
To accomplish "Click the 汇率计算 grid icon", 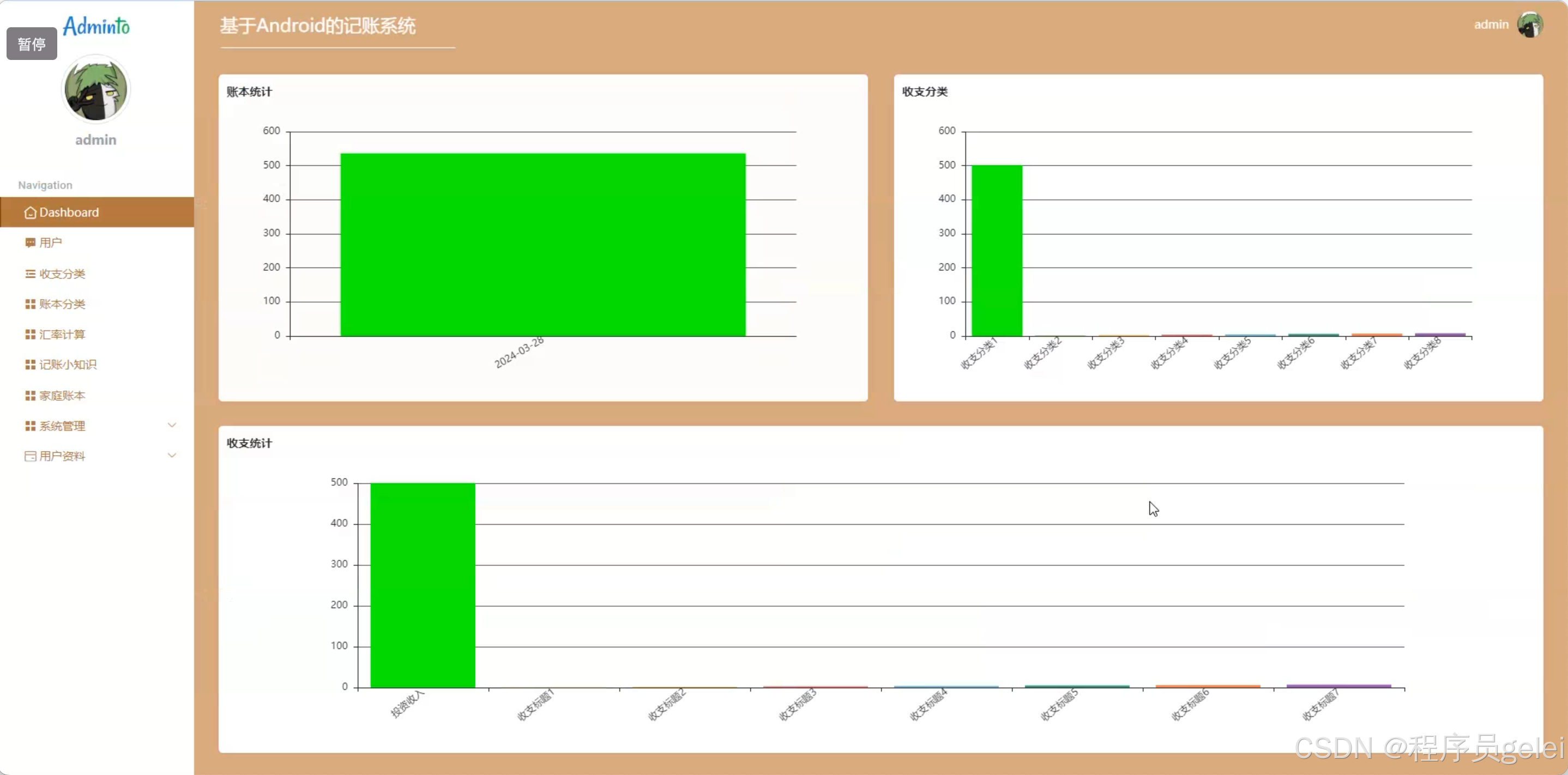I will 30,335.
